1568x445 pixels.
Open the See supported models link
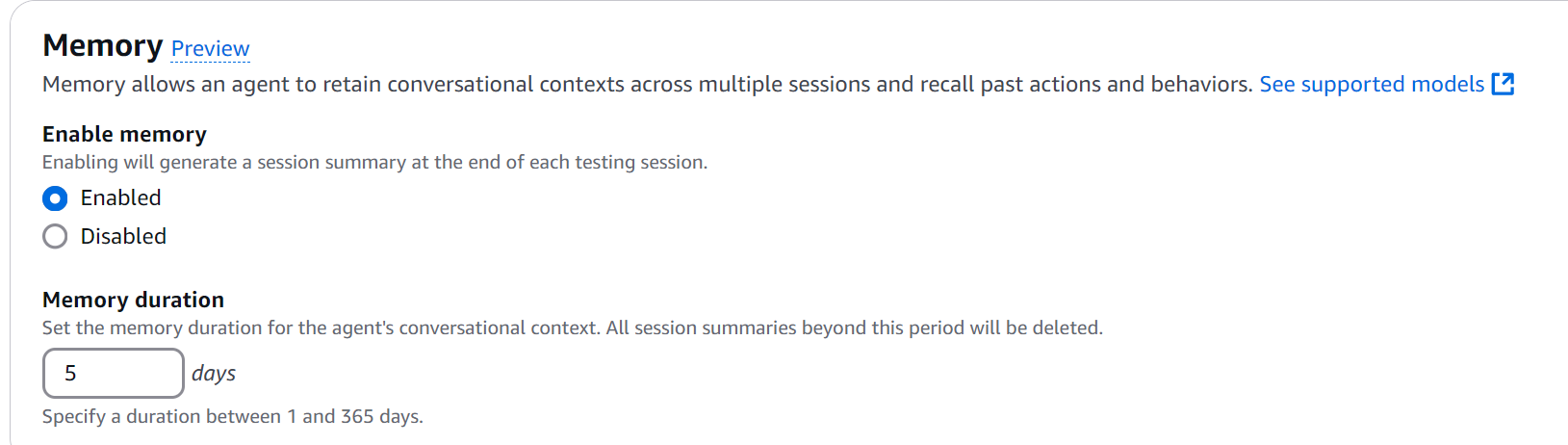(1371, 85)
